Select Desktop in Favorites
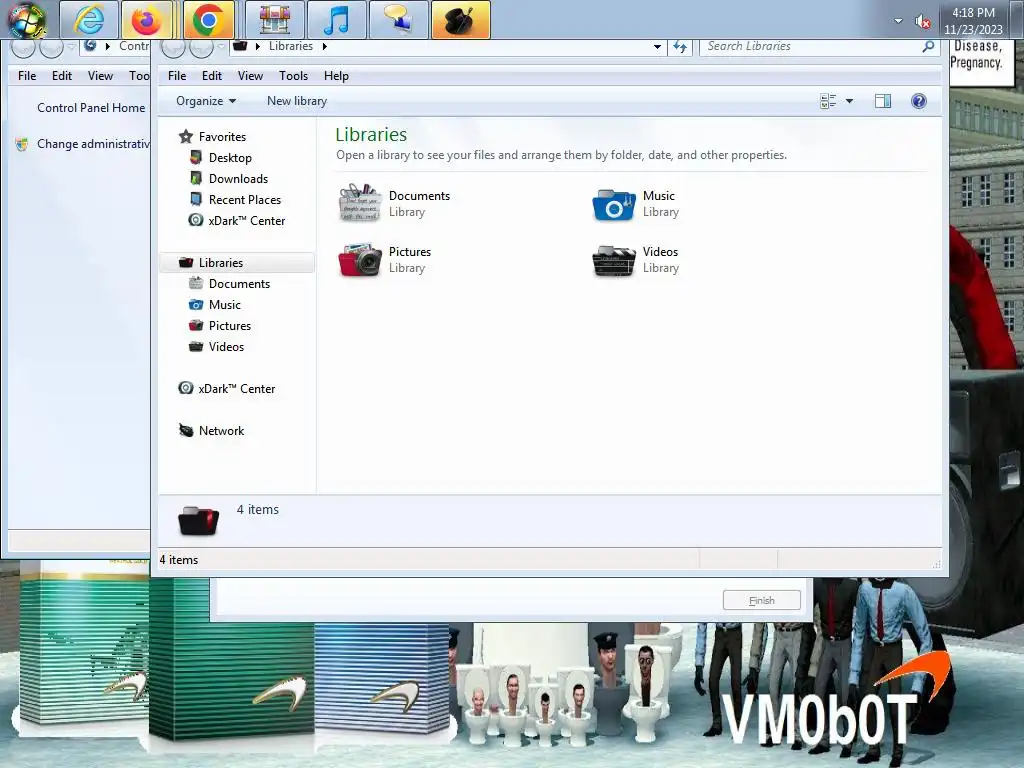 [230, 157]
